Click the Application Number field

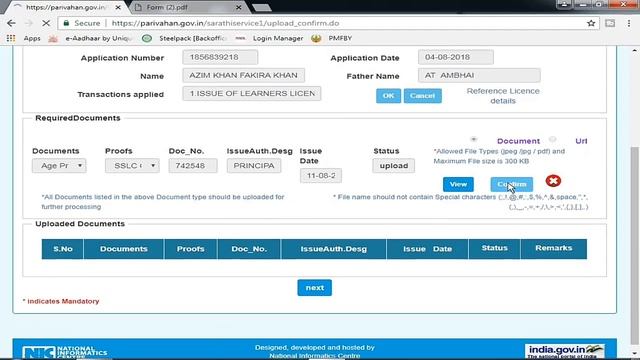220,57
